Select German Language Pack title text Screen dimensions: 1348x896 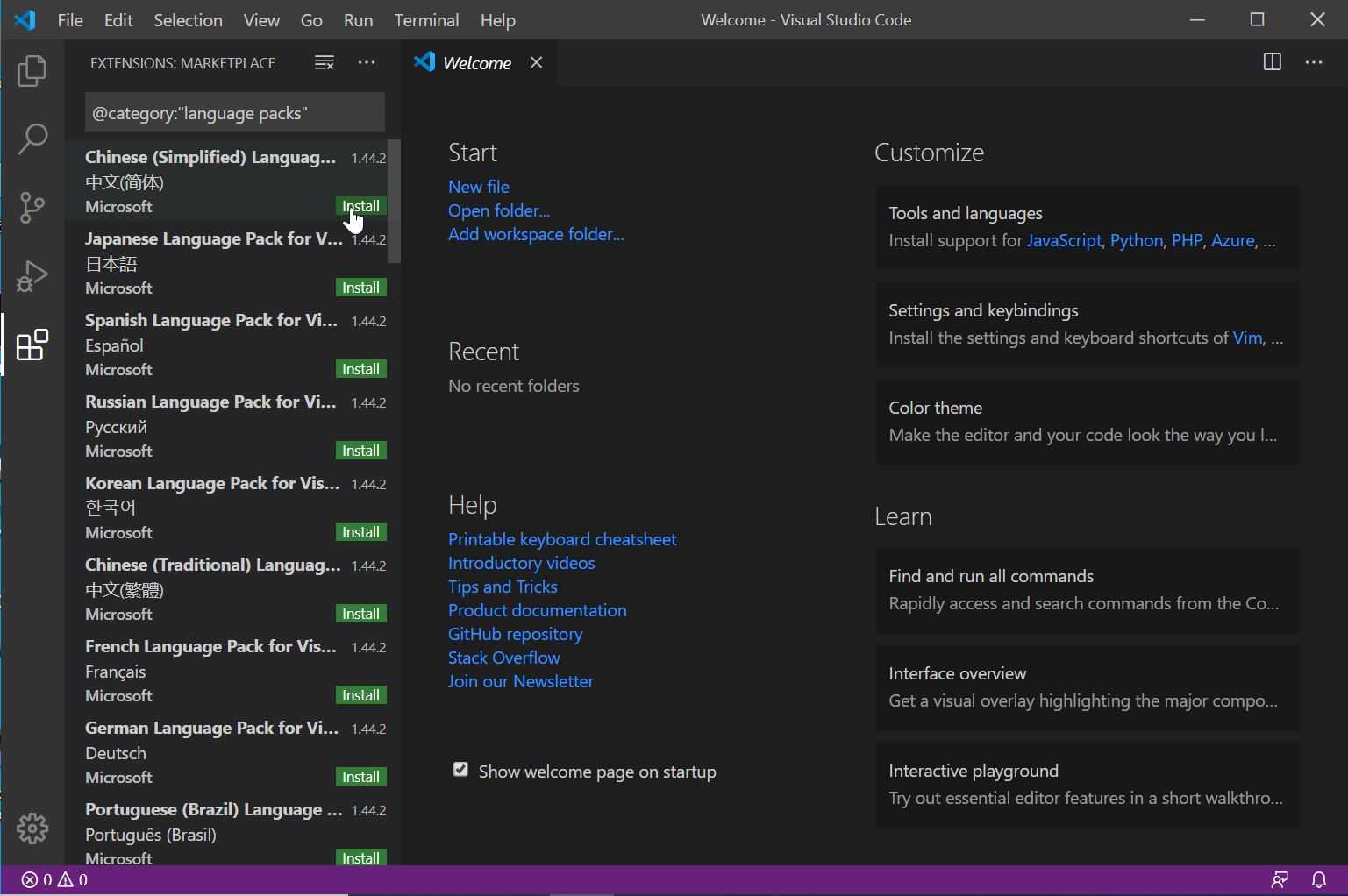[211, 728]
